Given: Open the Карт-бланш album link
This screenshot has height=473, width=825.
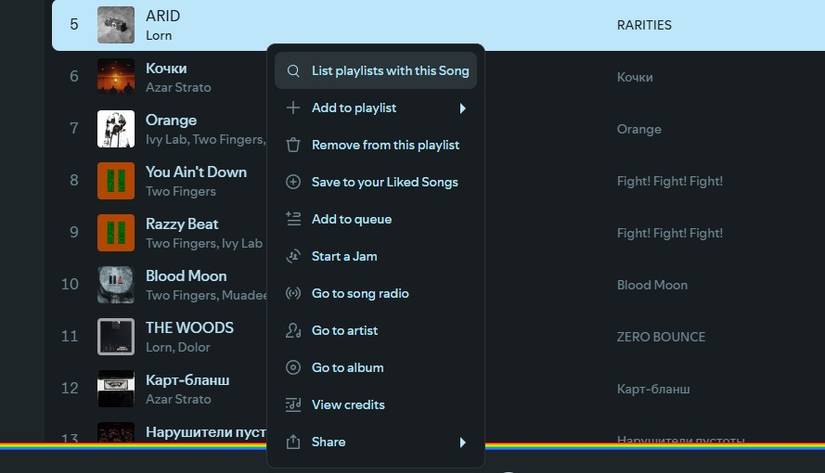Looking at the screenshot, I should click(x=653, y=389).
